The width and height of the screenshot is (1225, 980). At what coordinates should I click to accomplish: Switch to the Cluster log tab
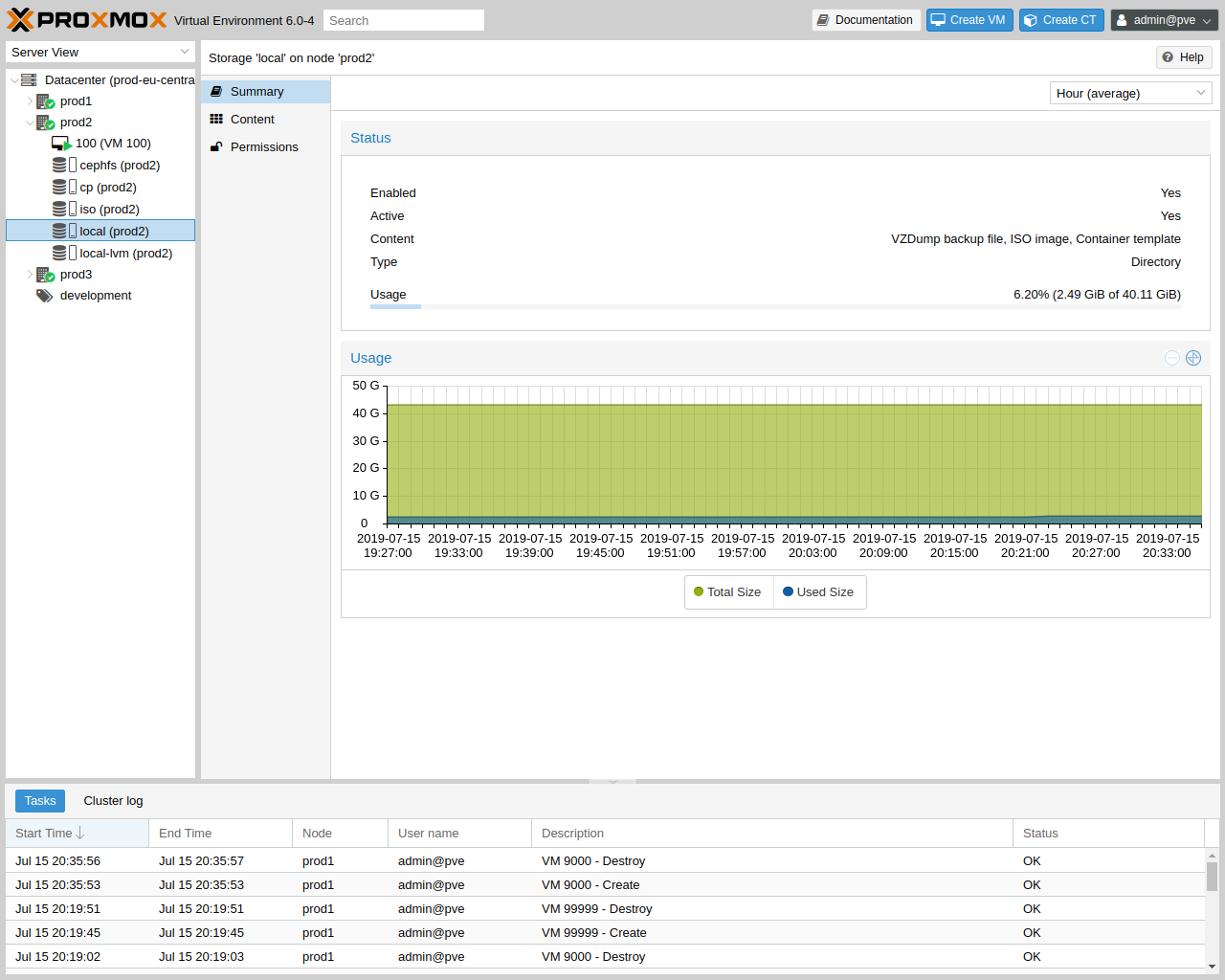[113, 801]
